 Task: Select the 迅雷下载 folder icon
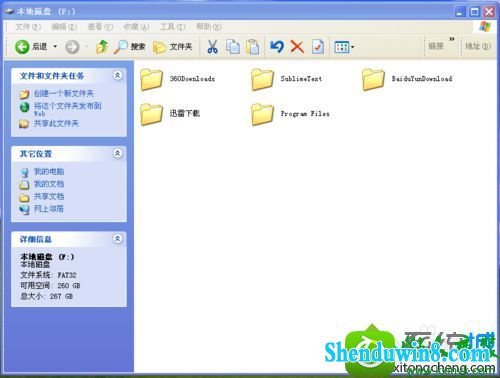[x=151, y=114]
